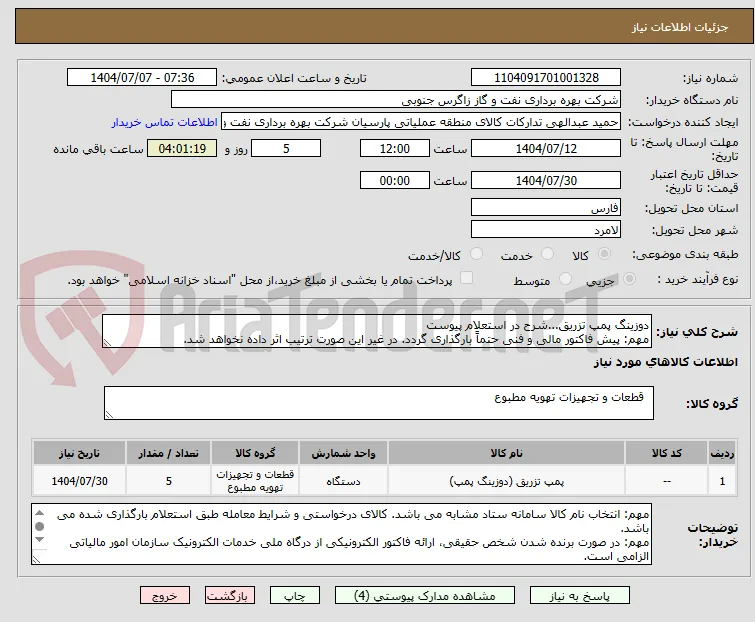Click the table cell with date 1404/07/30
755x622 pixels.
[79, 480]
